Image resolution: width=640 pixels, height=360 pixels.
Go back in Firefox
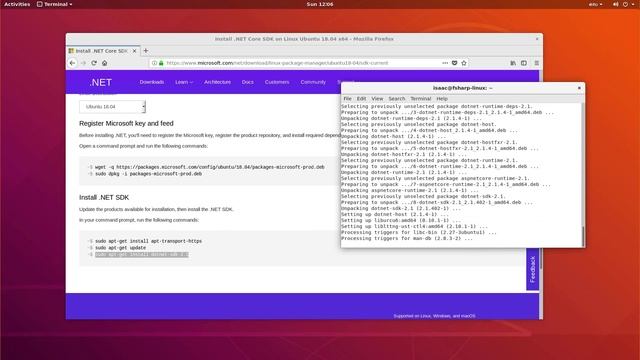tap(73, 63)
